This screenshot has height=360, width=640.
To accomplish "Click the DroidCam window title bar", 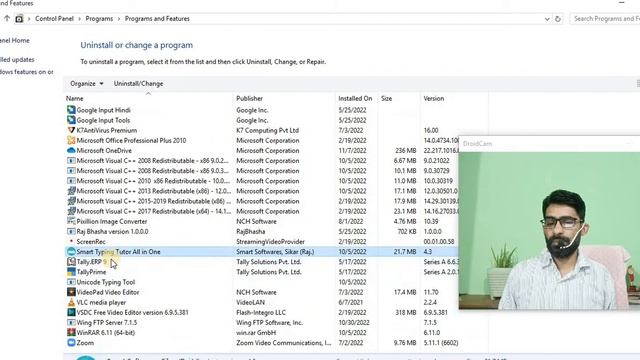I will [x=549, y=144].
